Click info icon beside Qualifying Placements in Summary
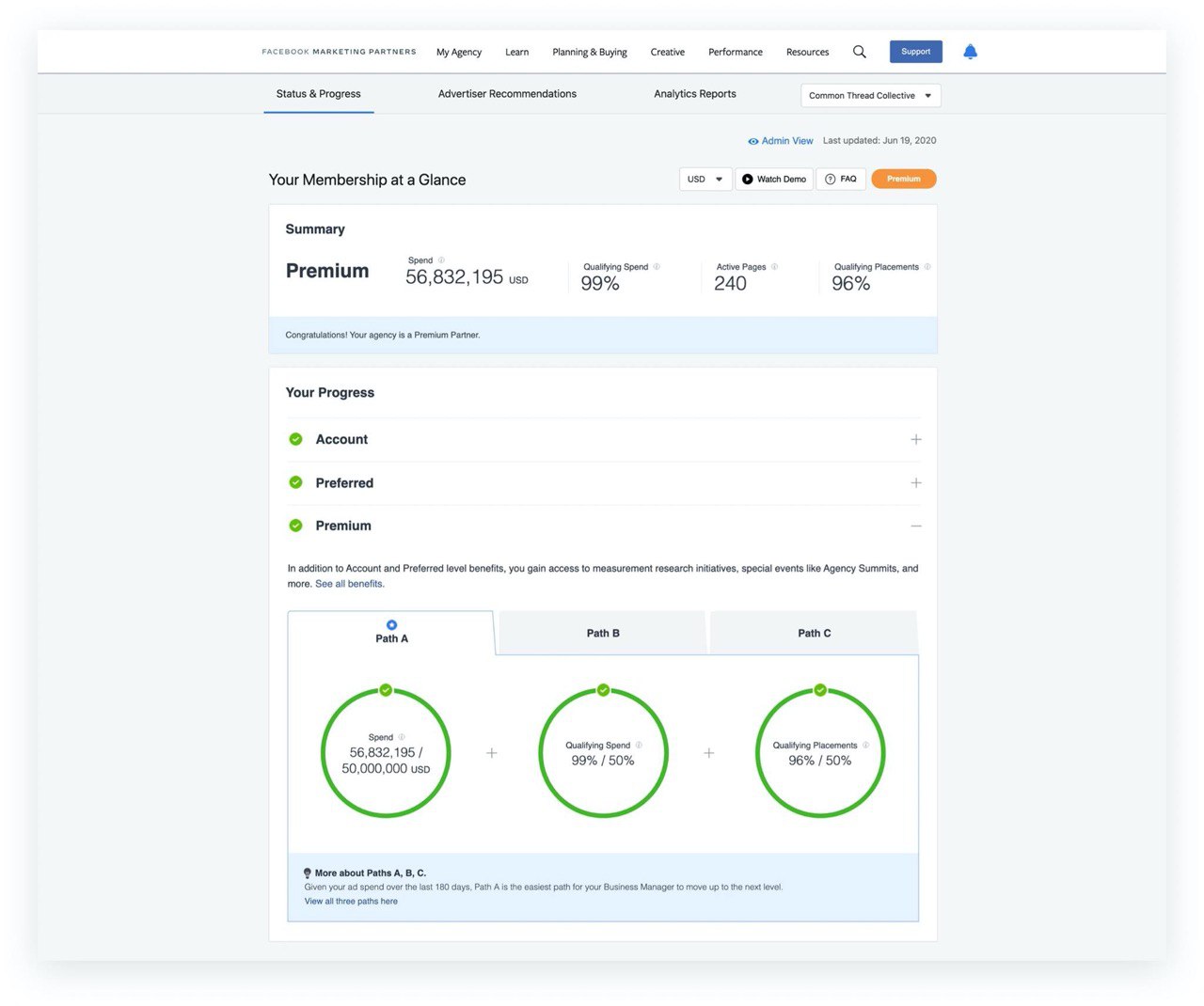Screen dimensions: 1204x1006 coord(927,267)
